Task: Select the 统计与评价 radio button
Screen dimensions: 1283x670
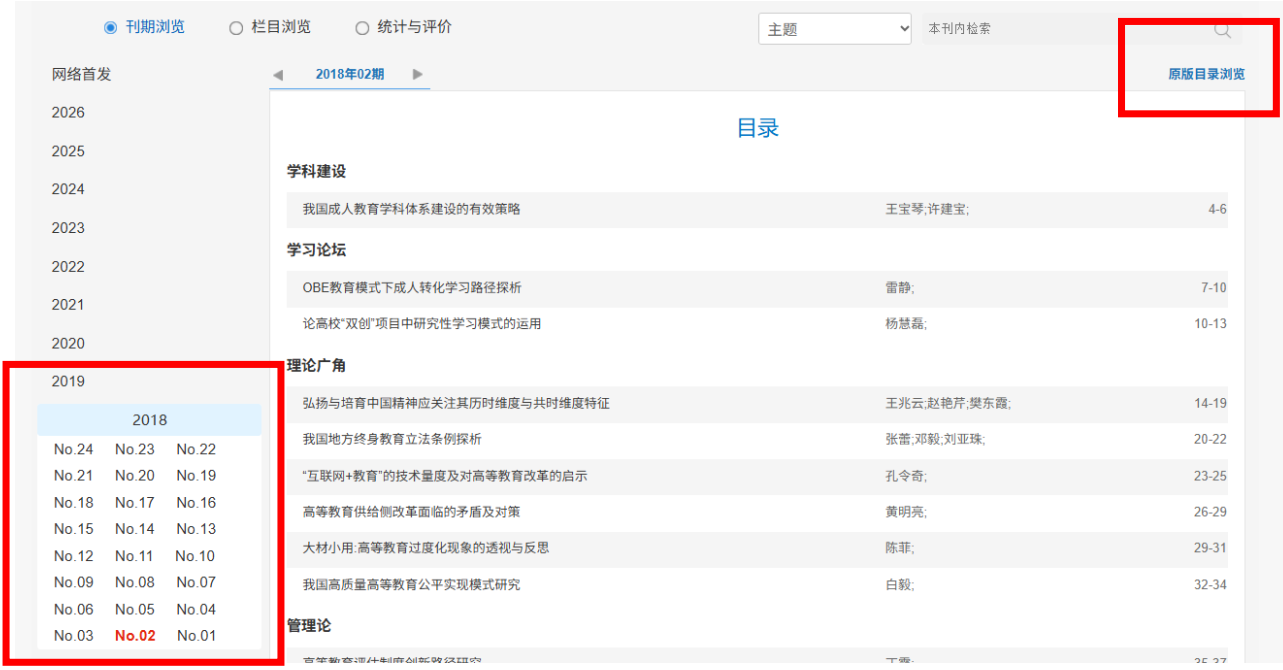Action: 363,28
